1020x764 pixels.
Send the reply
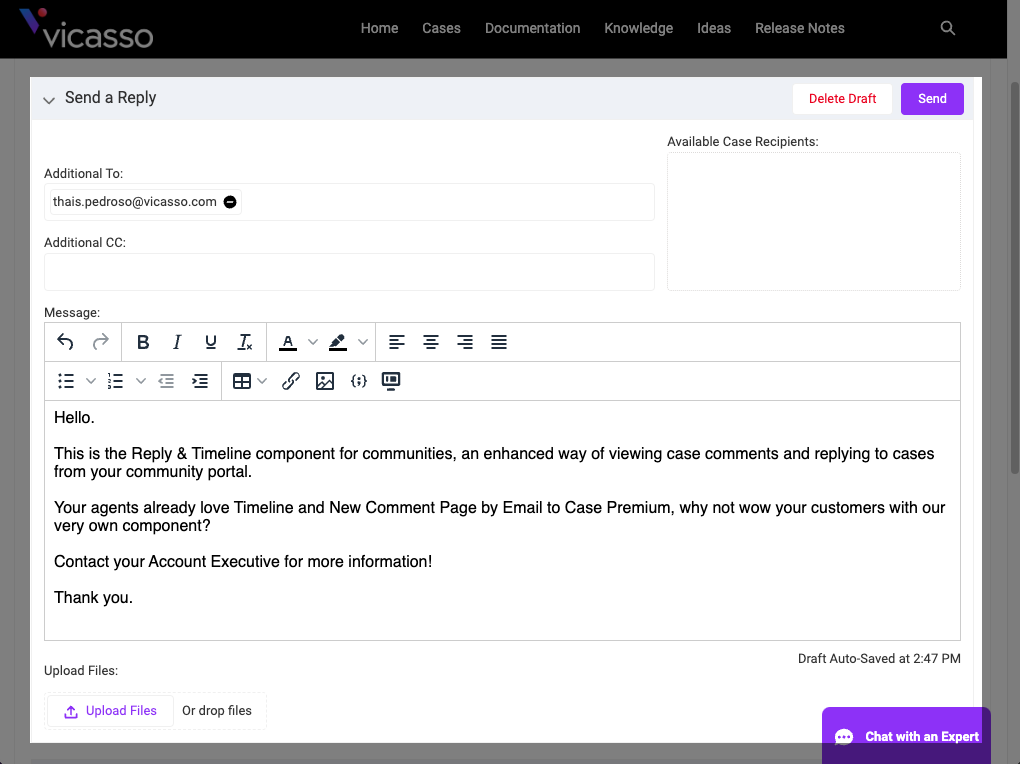click(932, 99)
